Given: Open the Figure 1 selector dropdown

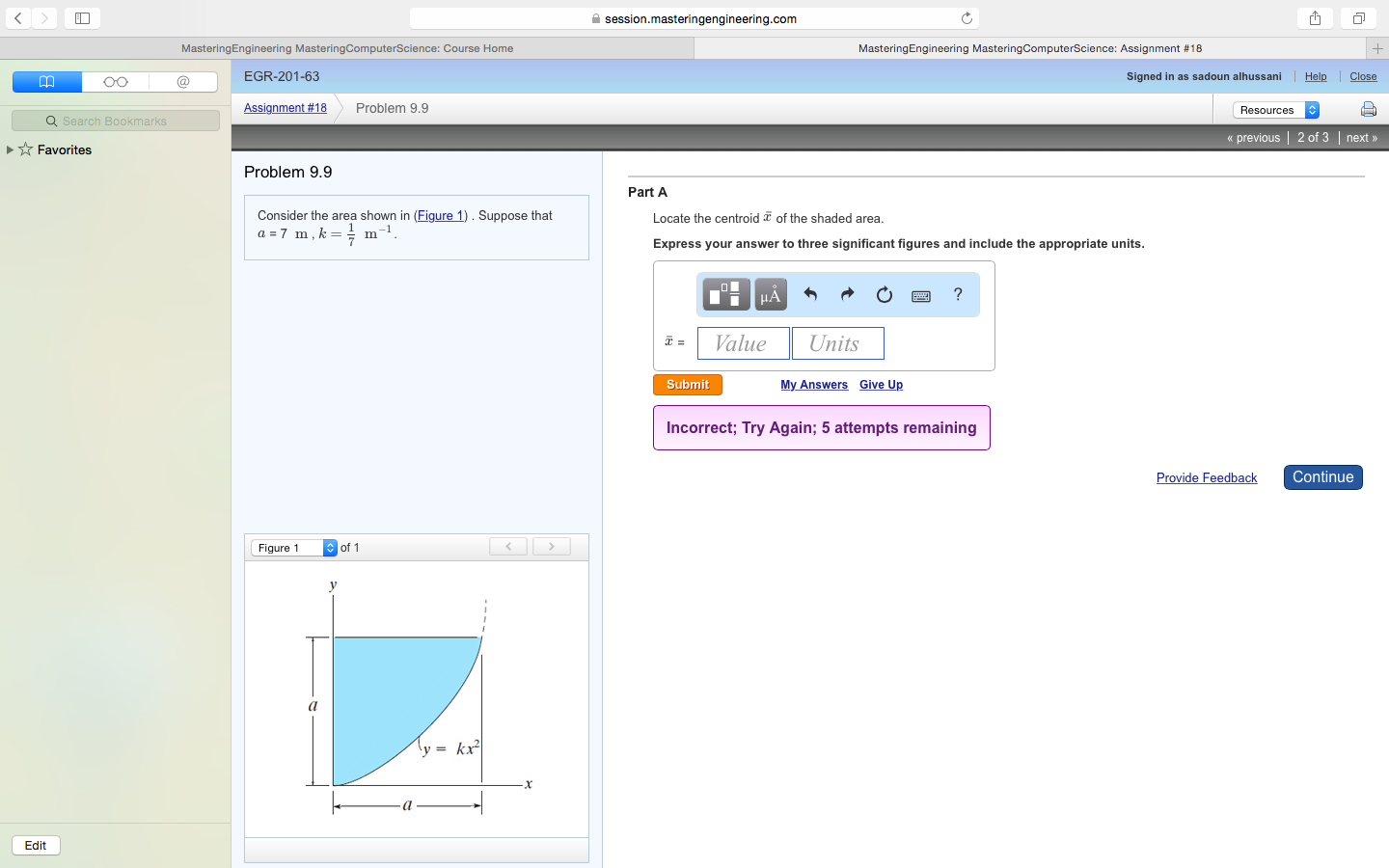Looking at the screenshot, I should [294, 548].
